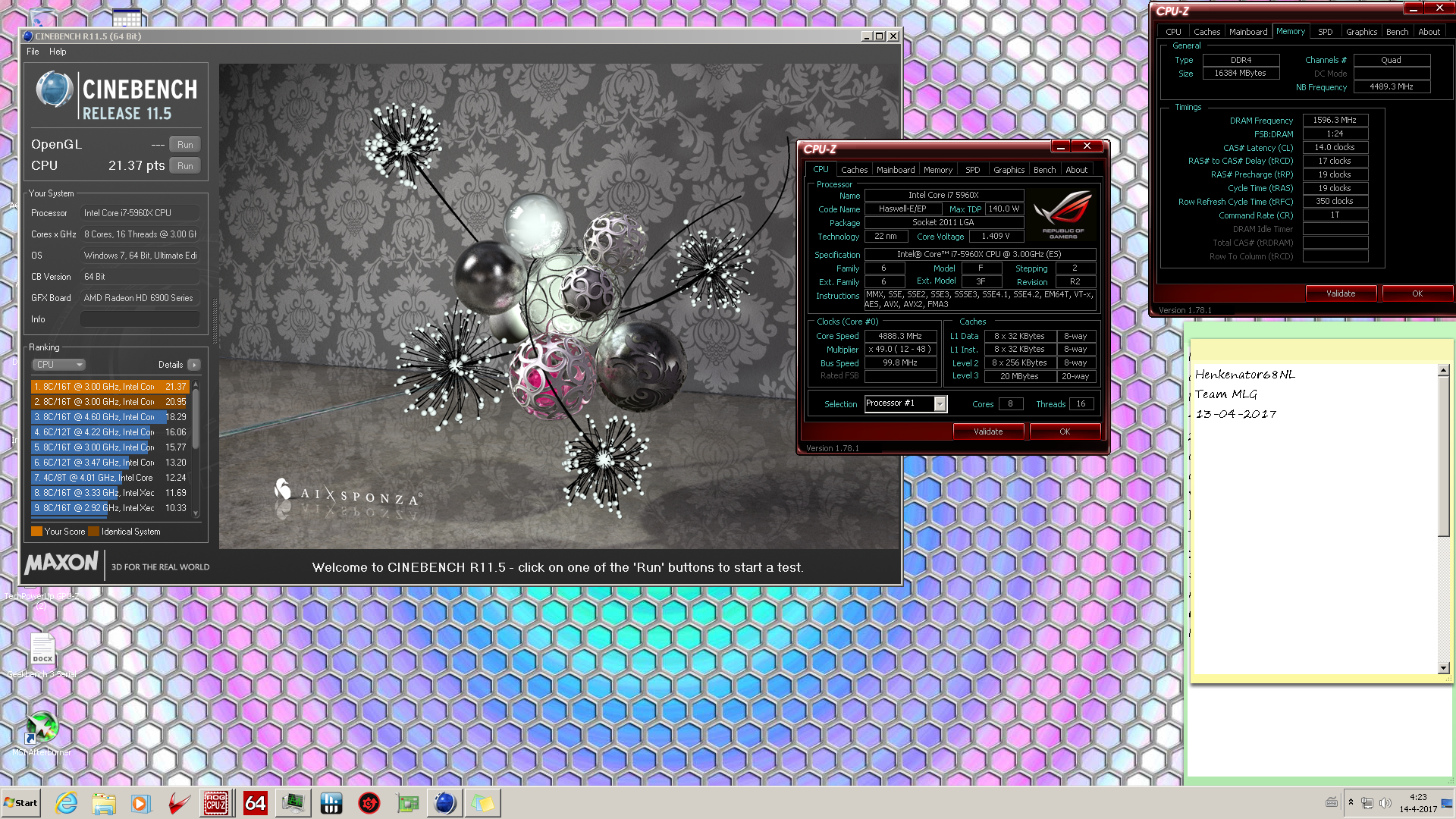Open the Cinebench Help menu

point(58,52)
